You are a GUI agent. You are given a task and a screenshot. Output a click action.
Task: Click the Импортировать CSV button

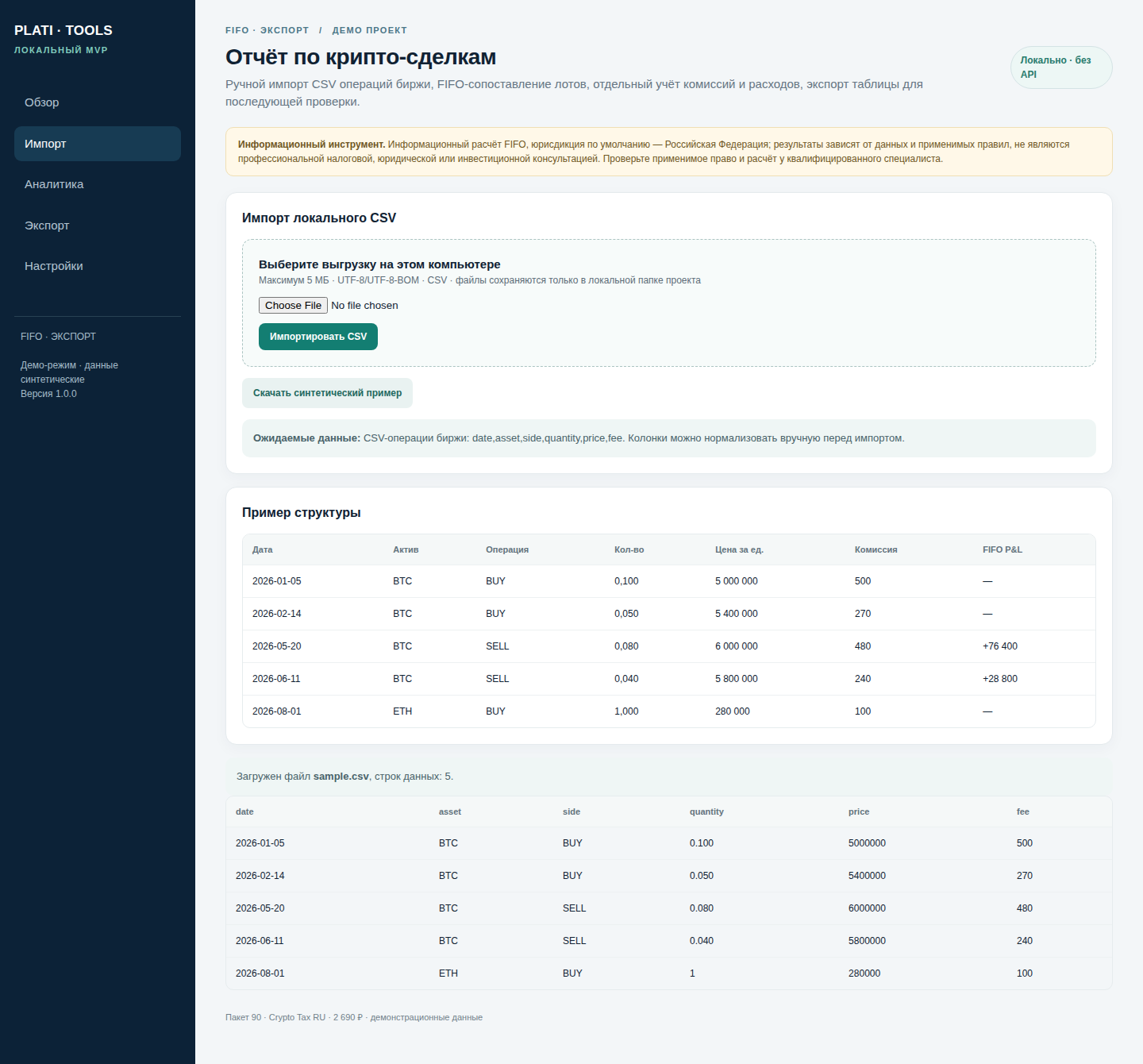click(x=318, y=337)
